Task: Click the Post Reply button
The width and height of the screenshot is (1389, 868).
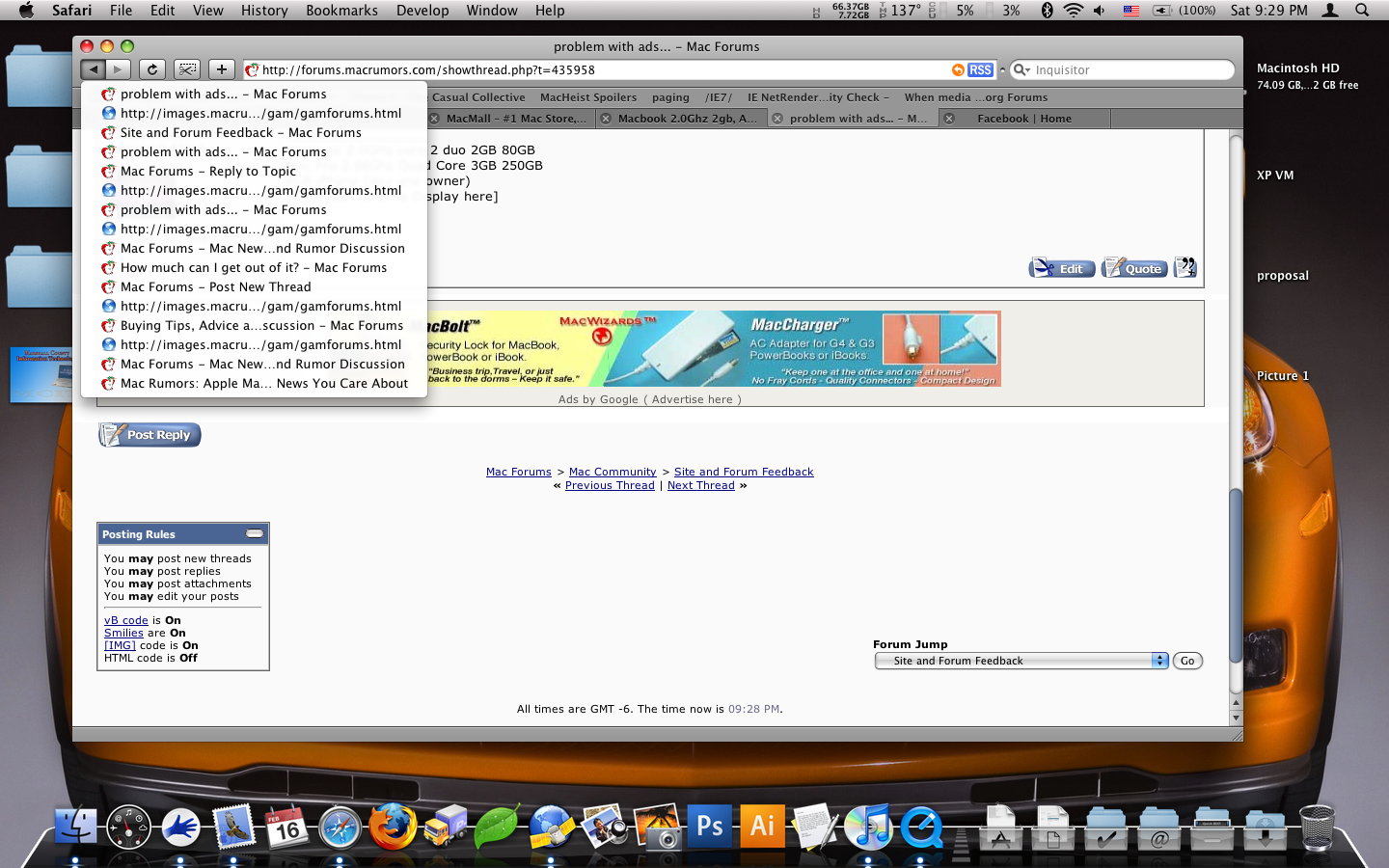Action: pos(150,435)
